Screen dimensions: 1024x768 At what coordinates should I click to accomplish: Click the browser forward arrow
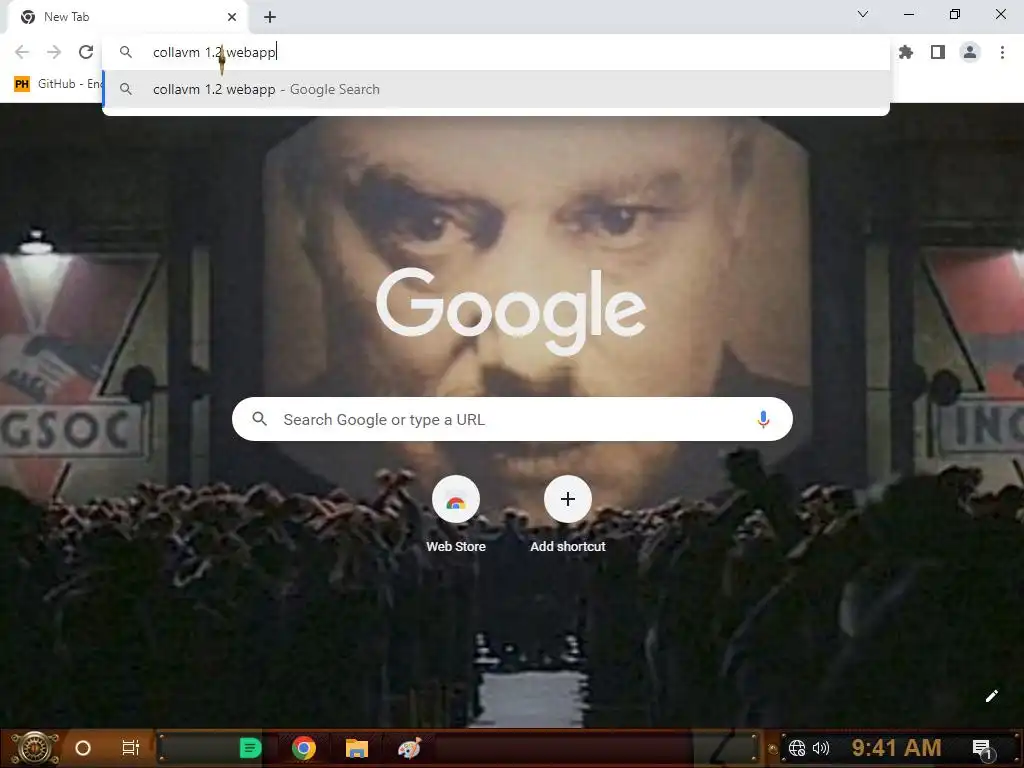54,52
